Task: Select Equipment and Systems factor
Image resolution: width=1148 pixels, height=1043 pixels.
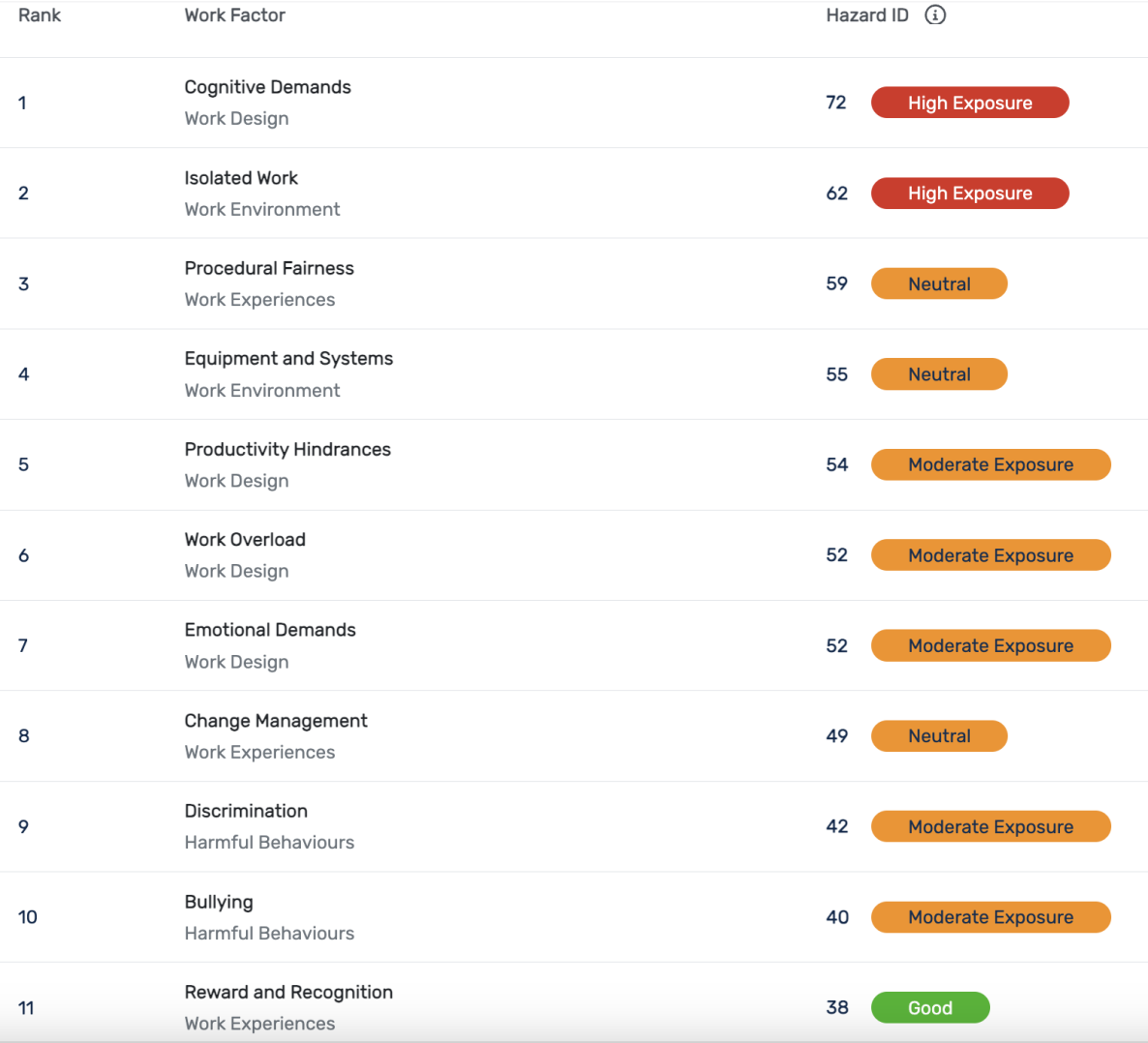Action: pyautogui.click(x=288, y=359)
